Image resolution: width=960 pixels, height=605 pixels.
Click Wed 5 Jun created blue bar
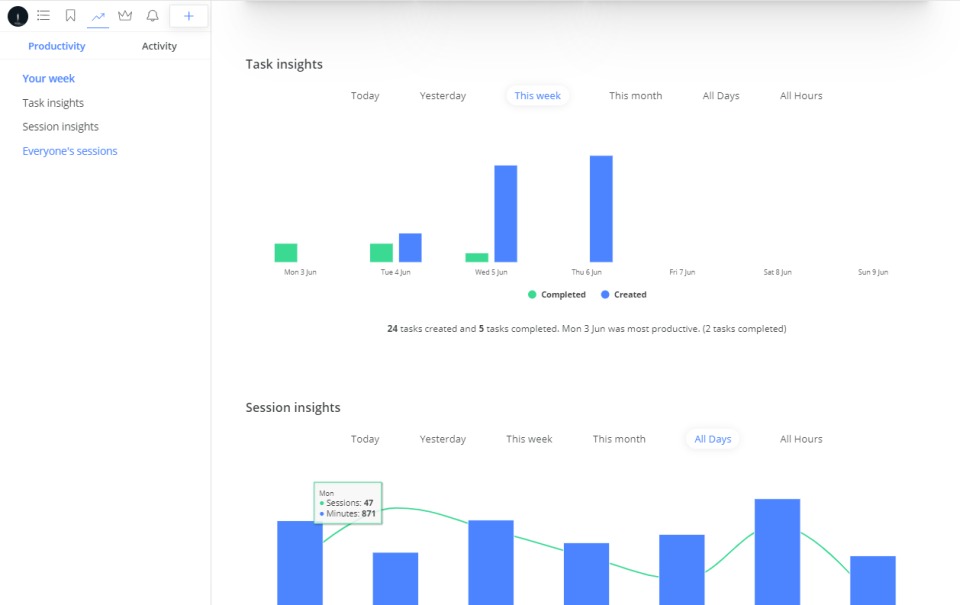click(506, 214)
